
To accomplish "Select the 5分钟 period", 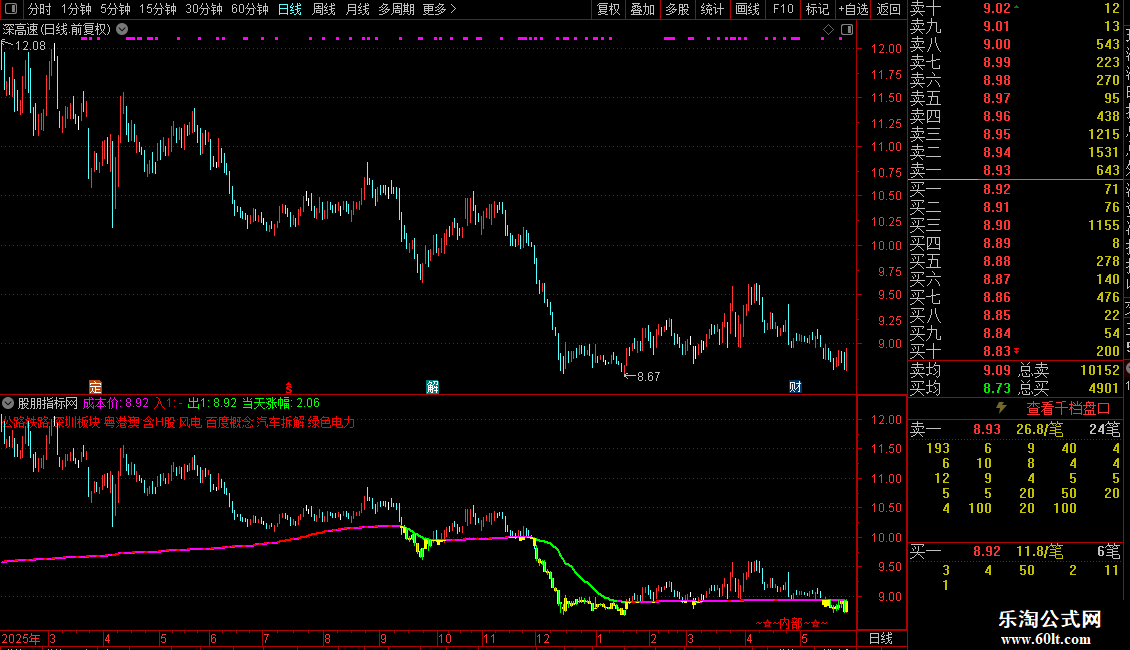I will click(x=115, y=9).
